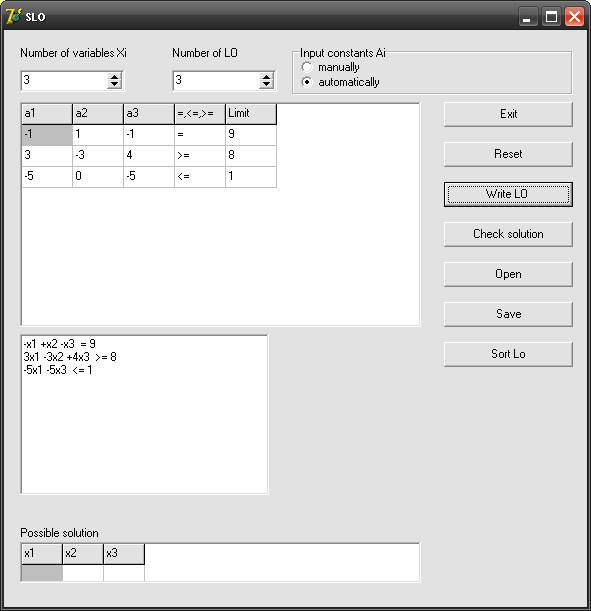Select the Limit column header
The width and height of the screenshot is (591, 611).
point(251,114)
